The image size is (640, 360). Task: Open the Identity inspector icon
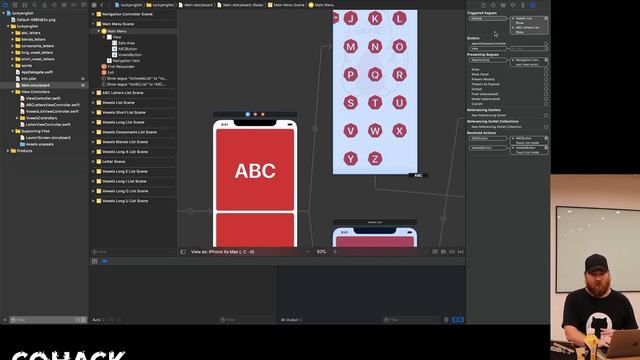pyautogui.click(x=503, y=5)
